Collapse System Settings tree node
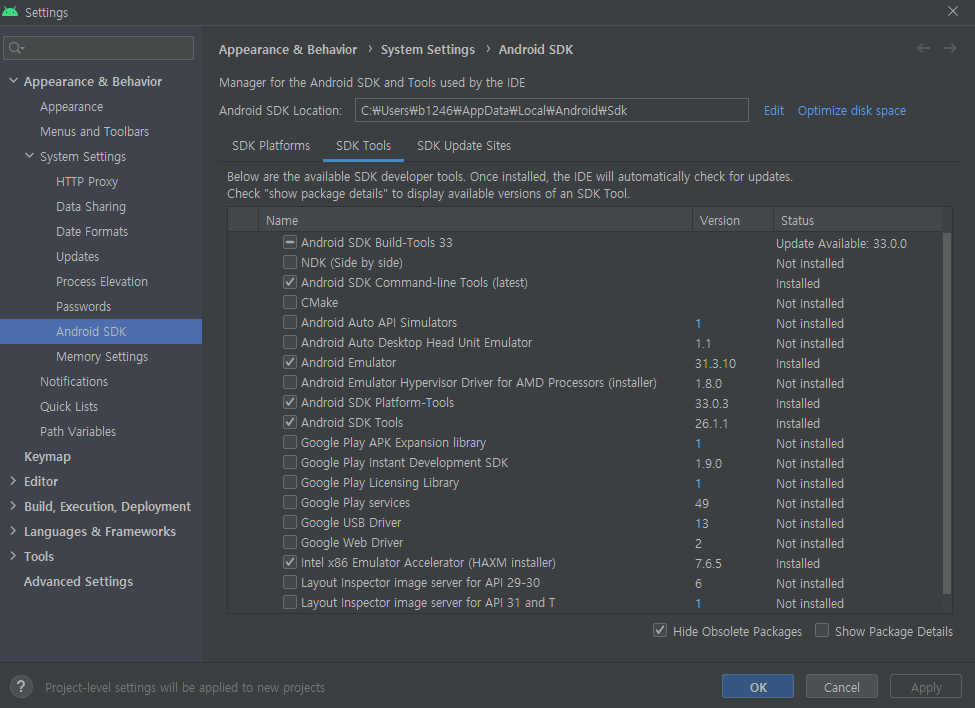 point(29,156)
